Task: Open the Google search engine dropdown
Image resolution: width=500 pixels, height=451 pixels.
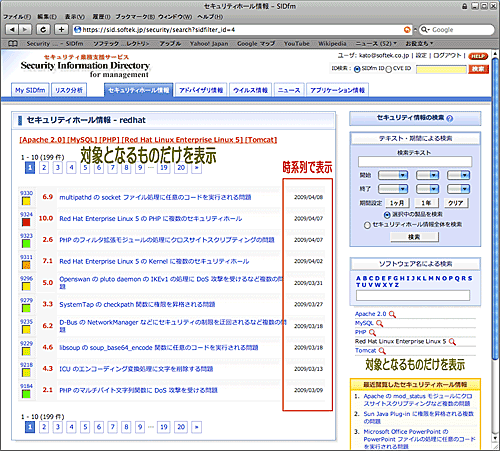Action: (x=425, y=30)
